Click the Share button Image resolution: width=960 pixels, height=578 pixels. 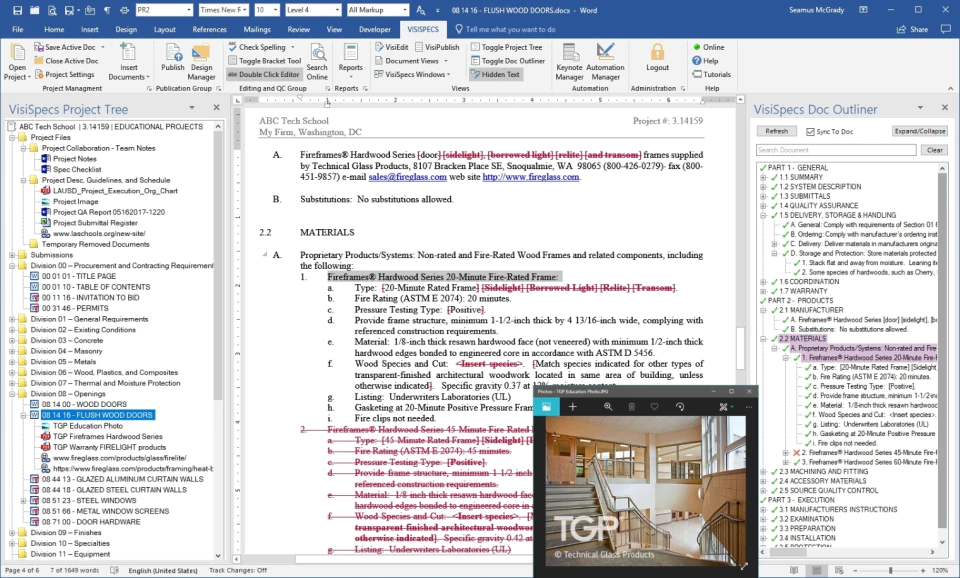coord(912,29)
